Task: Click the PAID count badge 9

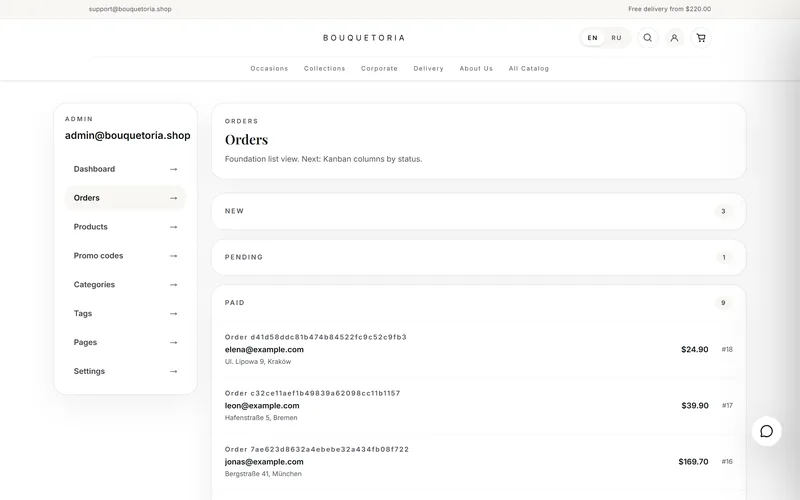Action: pyautogui.click(x=723, y=303)
